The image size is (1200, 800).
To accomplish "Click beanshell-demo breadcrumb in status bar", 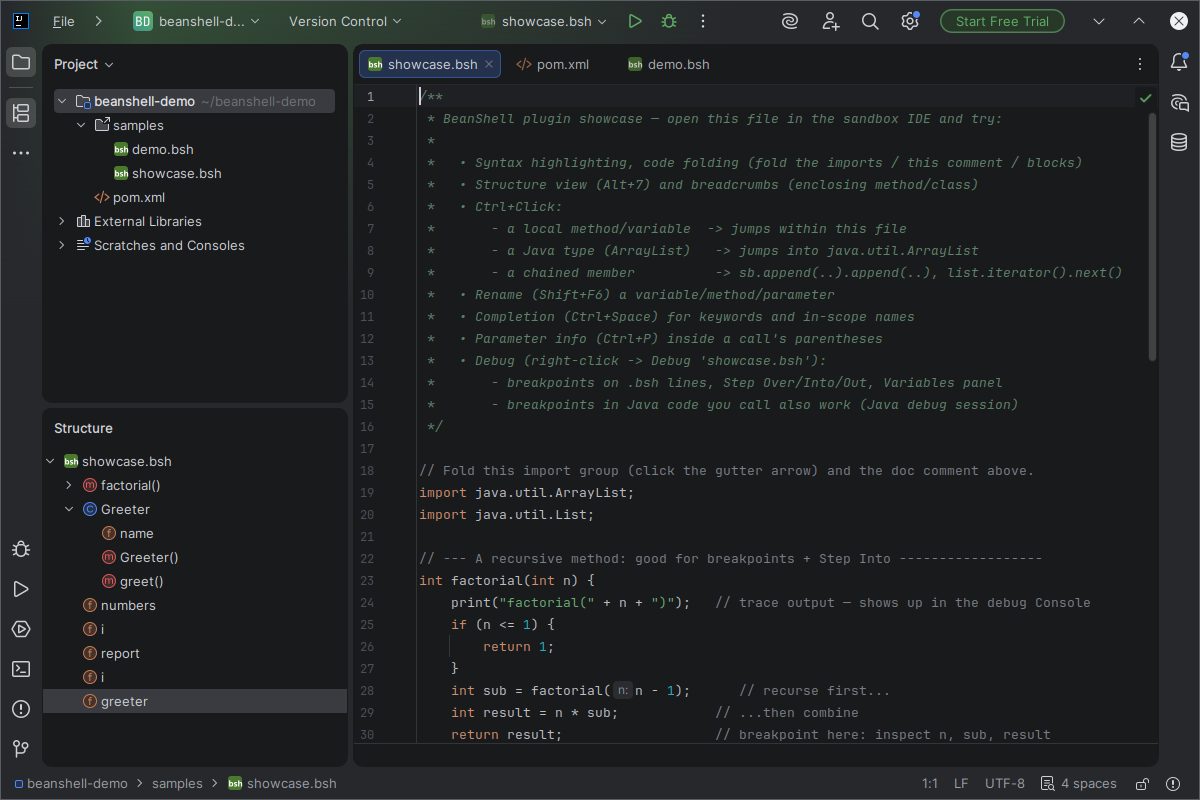I will pyautogui.click(x=70, y=784).
